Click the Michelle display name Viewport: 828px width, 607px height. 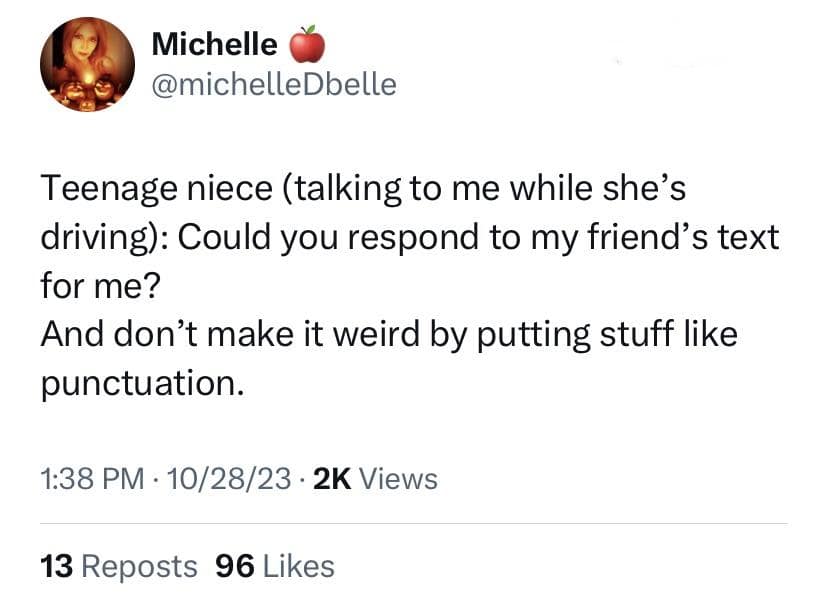215,44
